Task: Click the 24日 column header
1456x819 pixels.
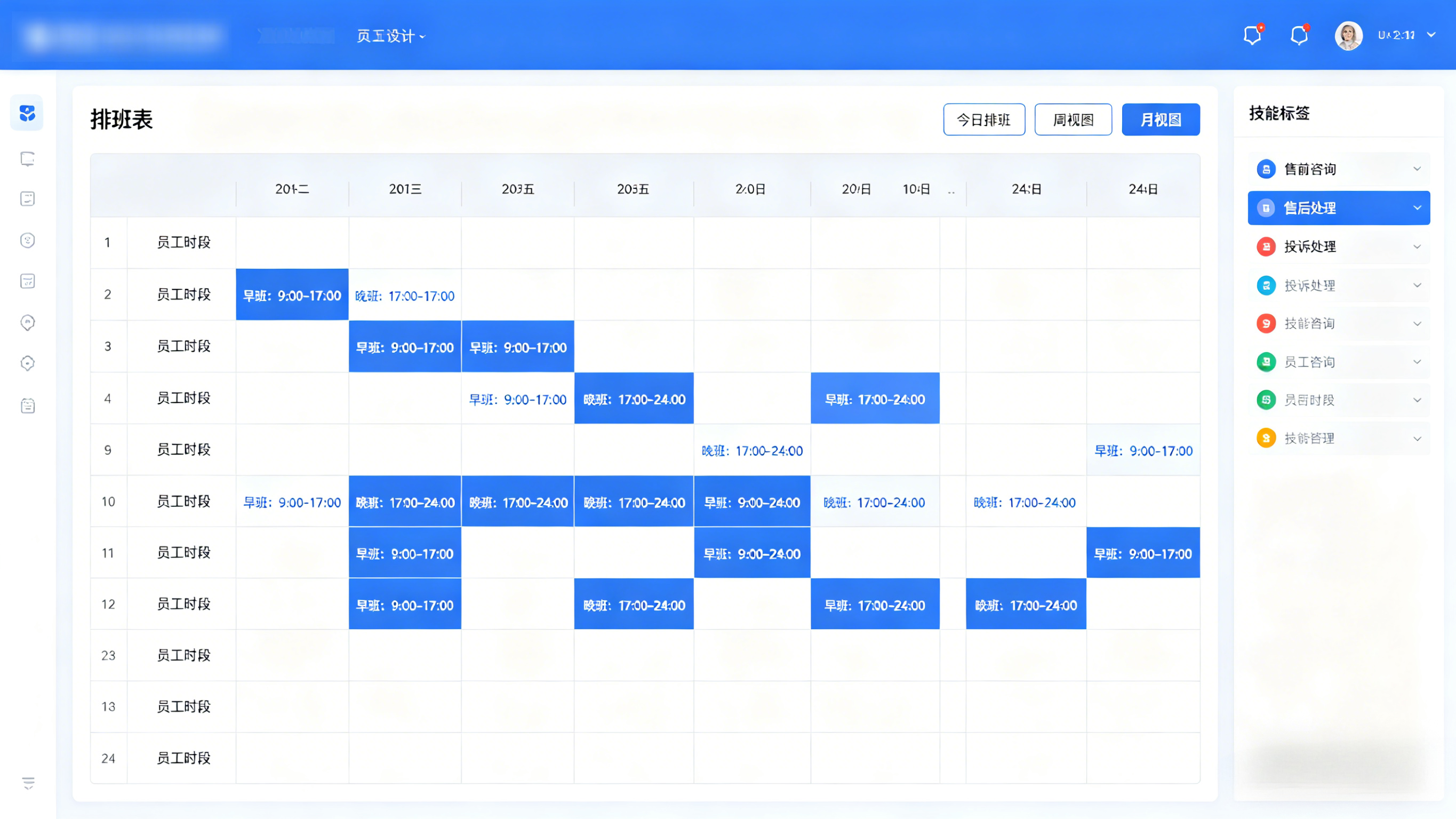Action: pos(1142,189)
